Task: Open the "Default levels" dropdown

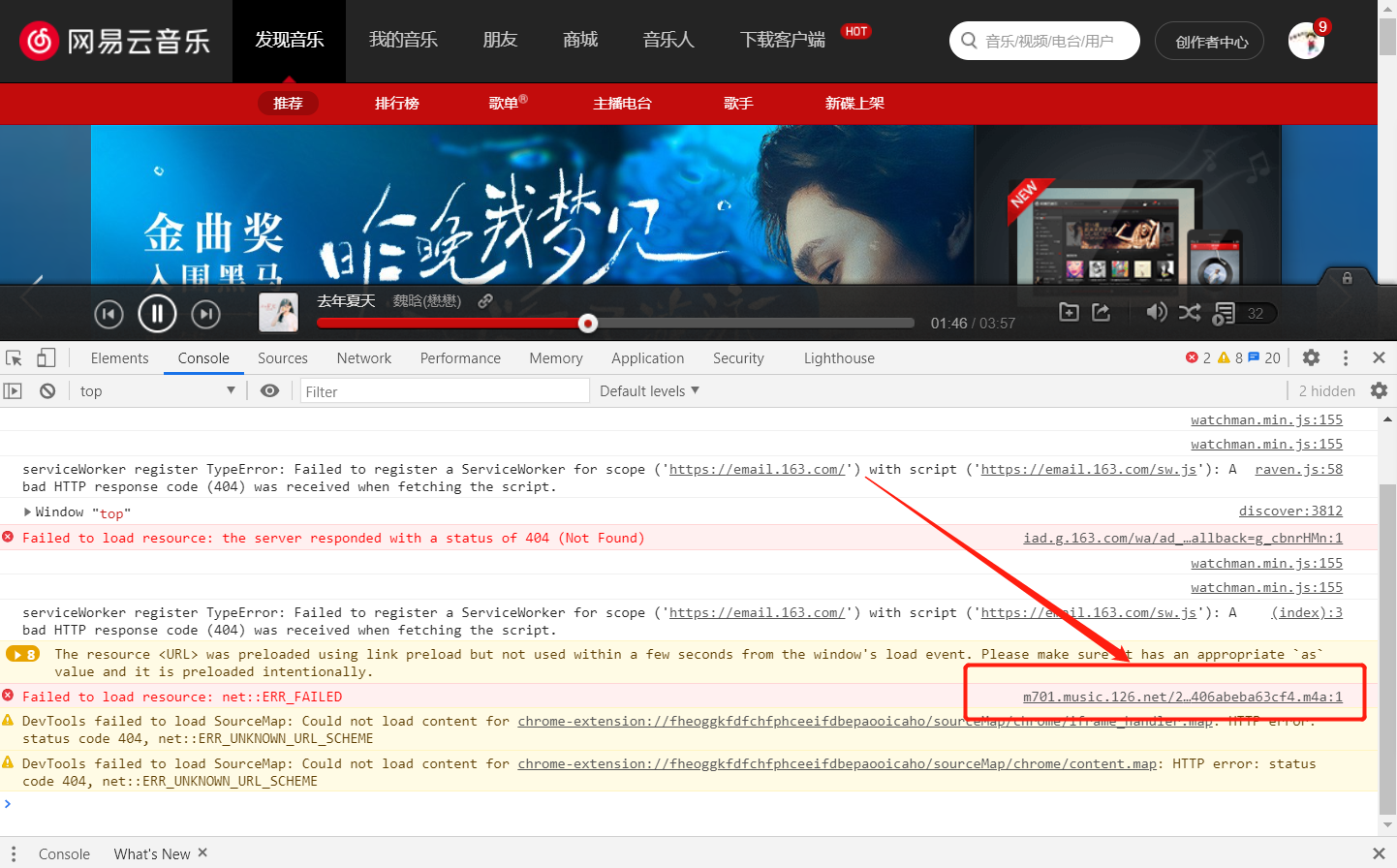Action: [x=649, y=390]
